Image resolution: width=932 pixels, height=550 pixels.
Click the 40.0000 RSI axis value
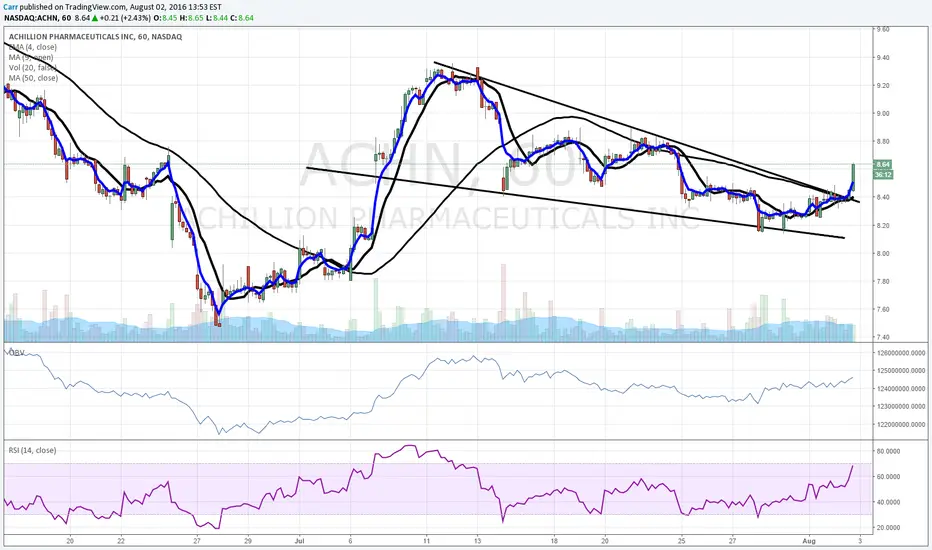pos(888,502)
